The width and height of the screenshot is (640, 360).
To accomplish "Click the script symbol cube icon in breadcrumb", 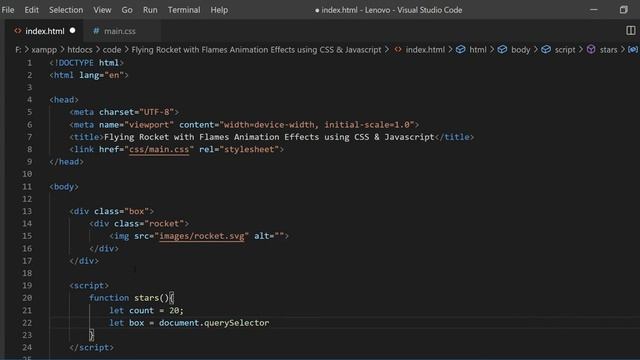I will click(546, 49).
